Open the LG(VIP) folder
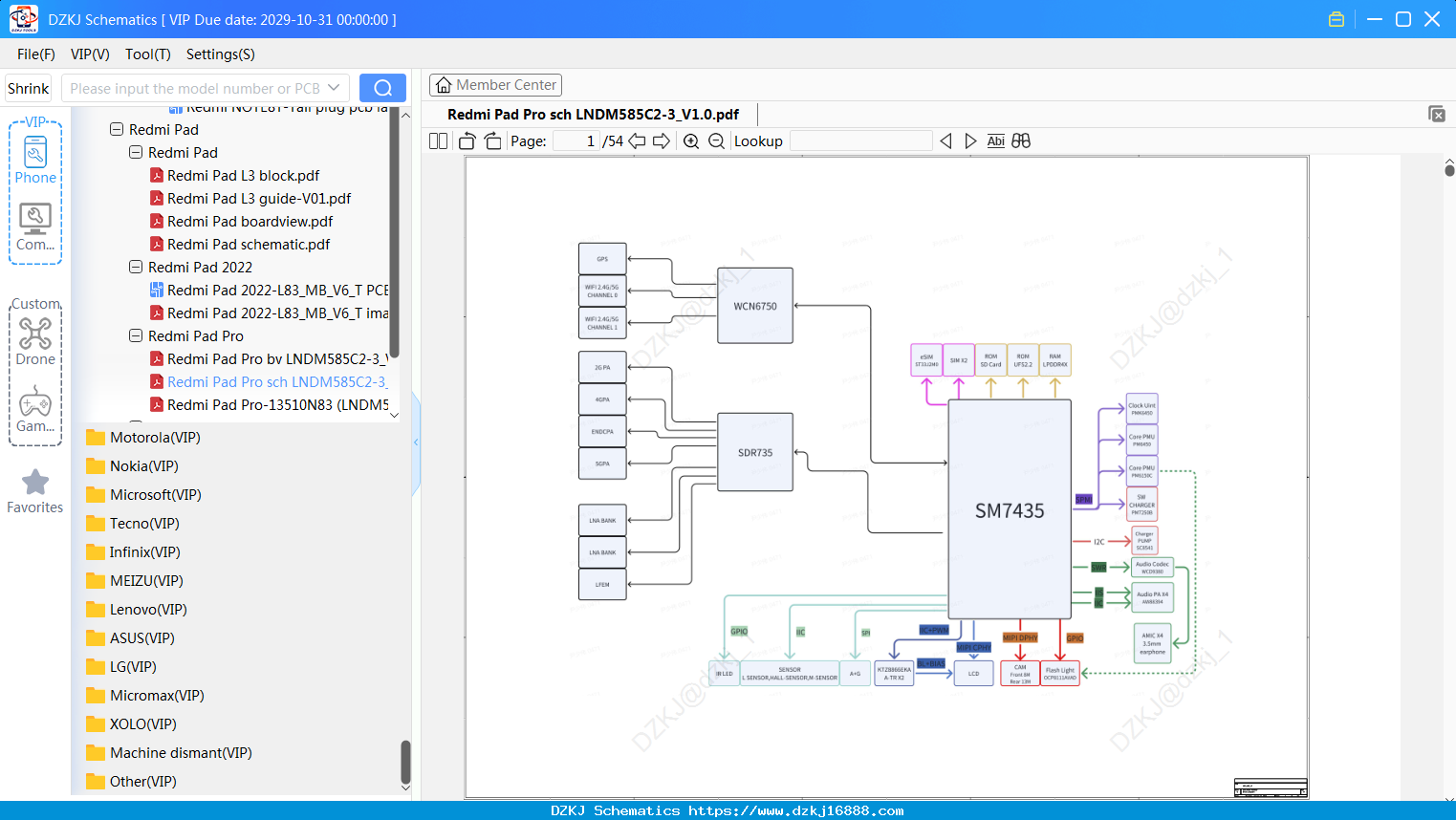This screenshot has height=820, width=1456. click(120, 667)
